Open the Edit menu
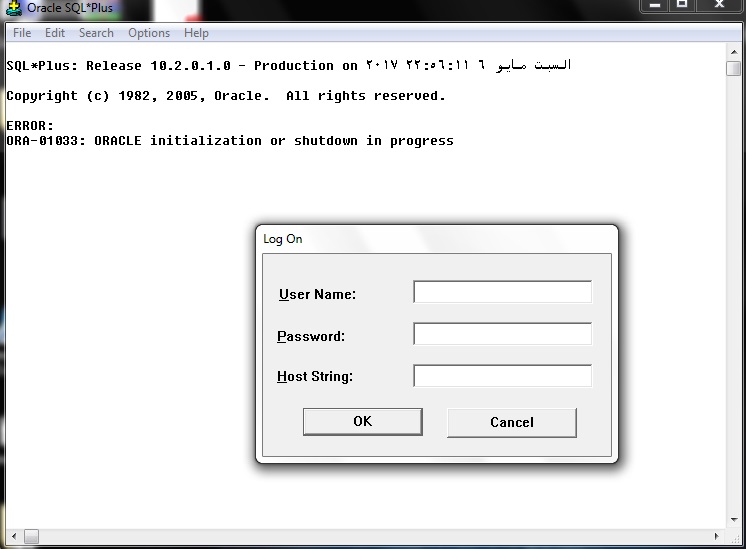 tap(55, 33)
